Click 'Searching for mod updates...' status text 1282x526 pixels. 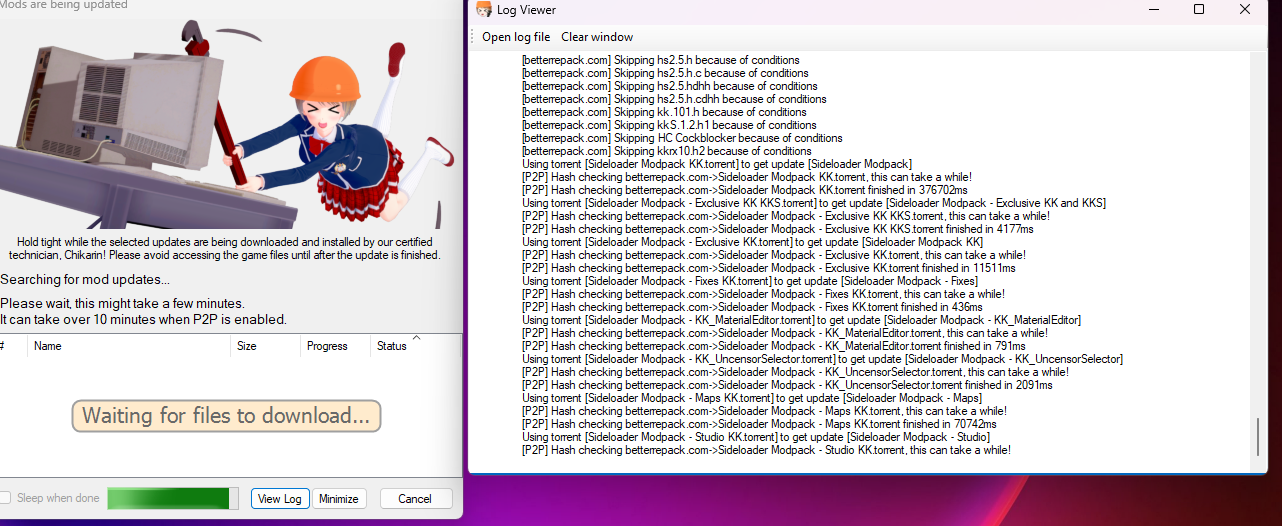85,279
